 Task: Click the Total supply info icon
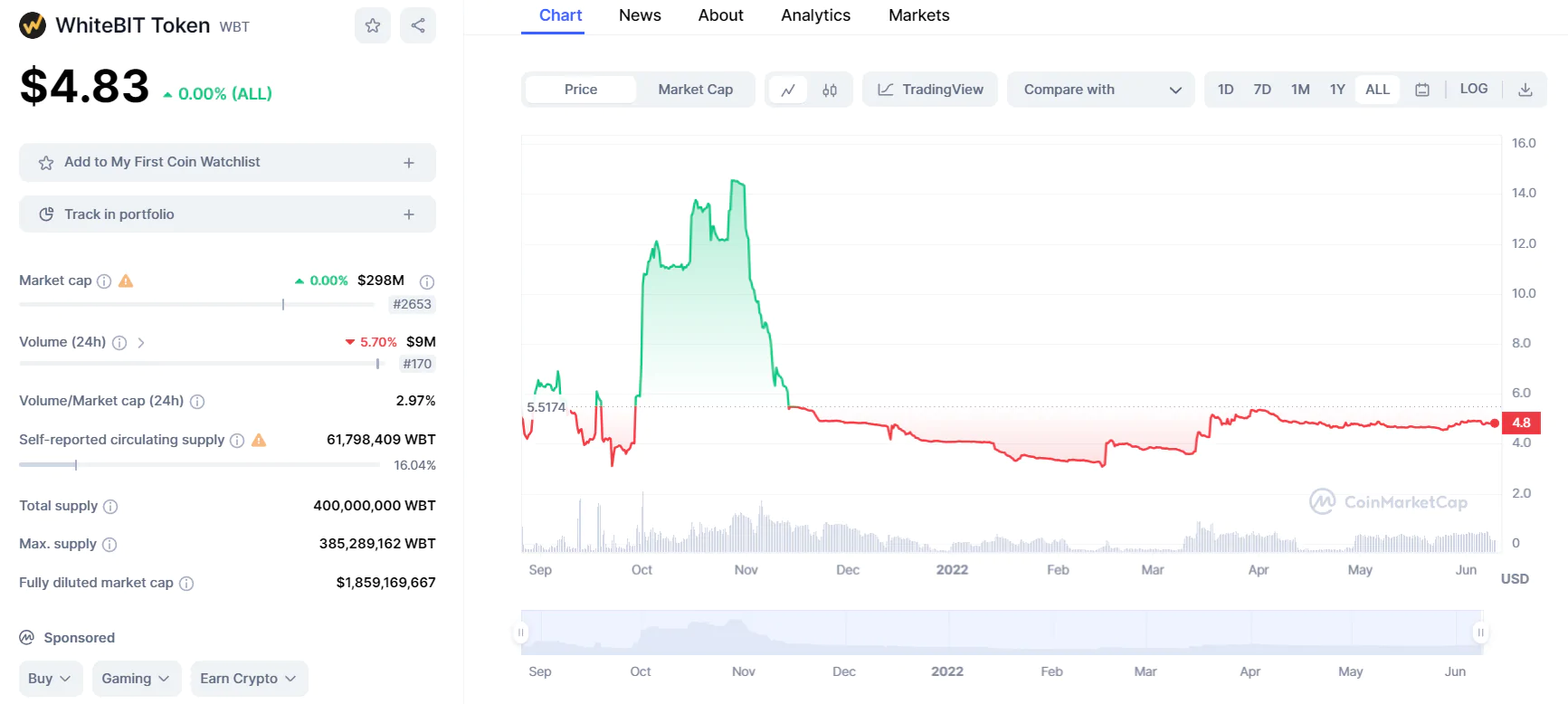pyautogui.click(x=110, y=507)
